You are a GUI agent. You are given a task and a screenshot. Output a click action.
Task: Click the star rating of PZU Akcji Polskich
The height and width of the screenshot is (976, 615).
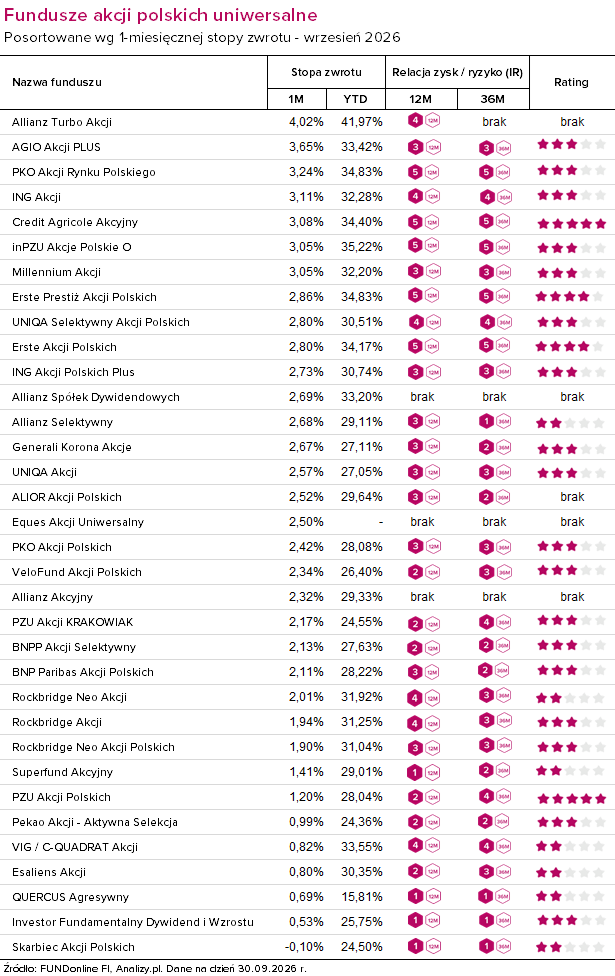(x=571, y=799)
